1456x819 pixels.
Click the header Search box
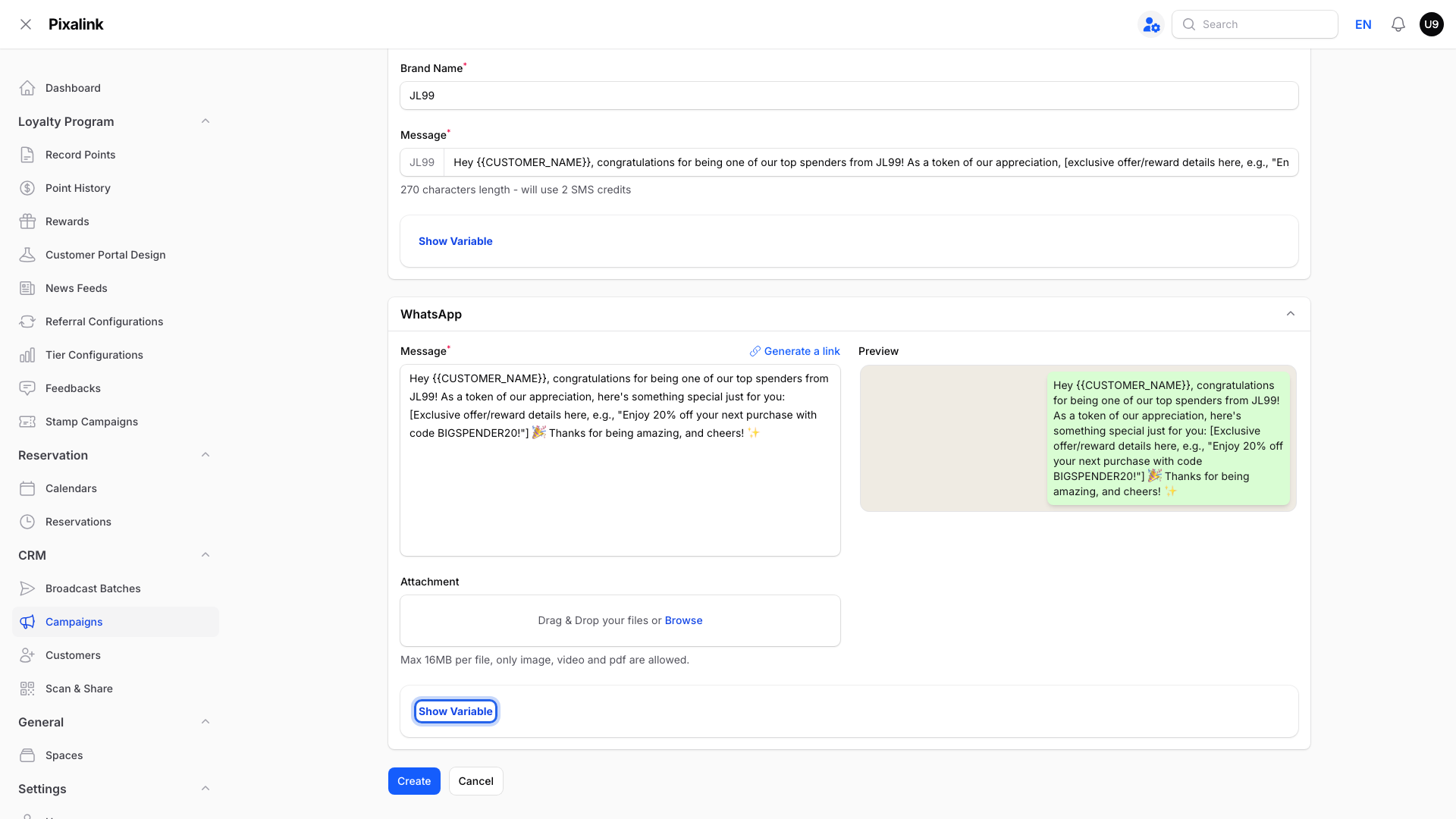click(x=1255, y=24)
